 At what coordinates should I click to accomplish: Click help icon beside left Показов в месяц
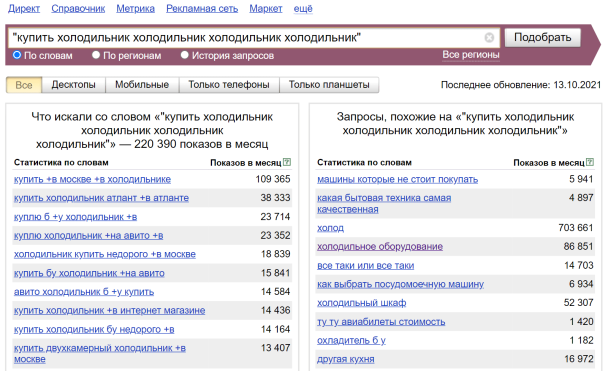tap(287, 162)
